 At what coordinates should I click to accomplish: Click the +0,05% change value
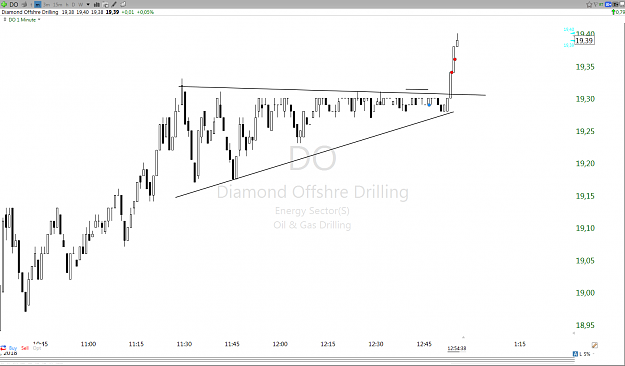145,12
